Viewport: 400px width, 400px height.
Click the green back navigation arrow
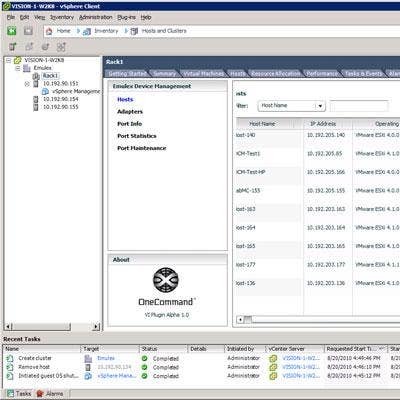[x=12, y=31]
